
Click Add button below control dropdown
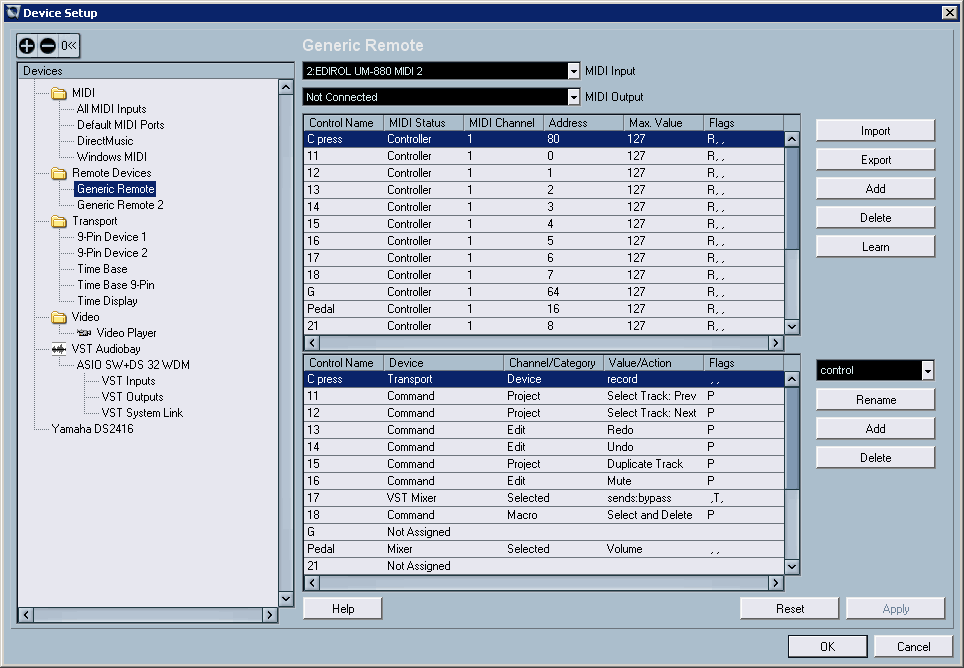[875, 429]
